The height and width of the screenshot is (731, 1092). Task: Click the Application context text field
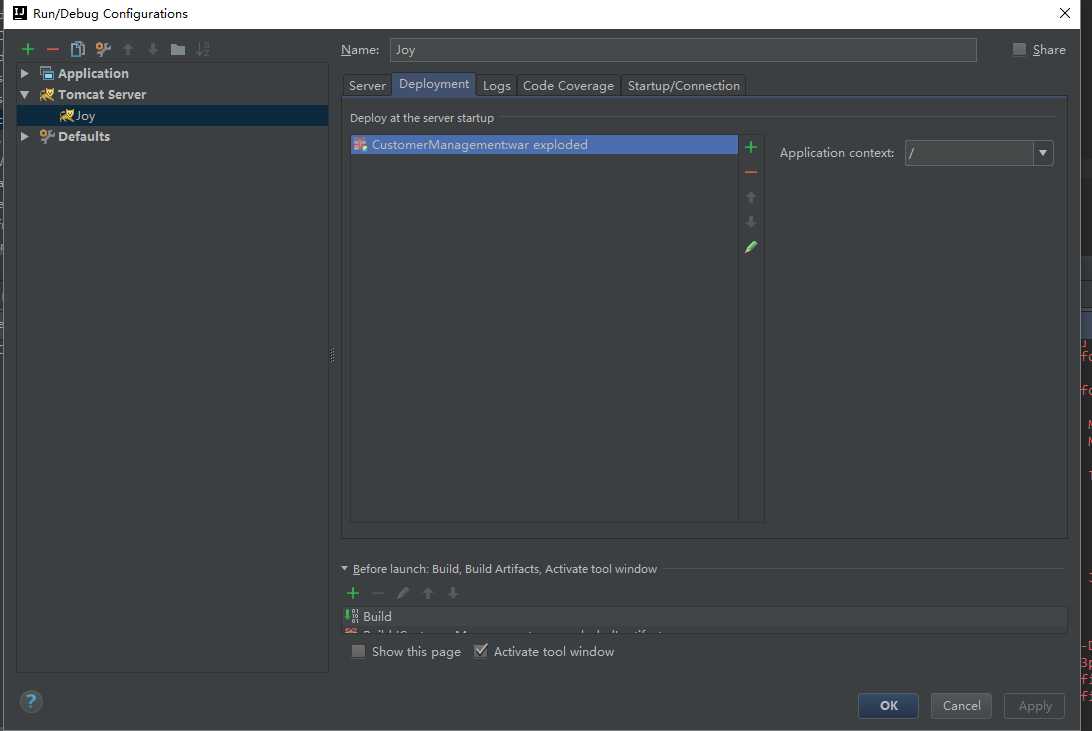(x=969, y=153)
